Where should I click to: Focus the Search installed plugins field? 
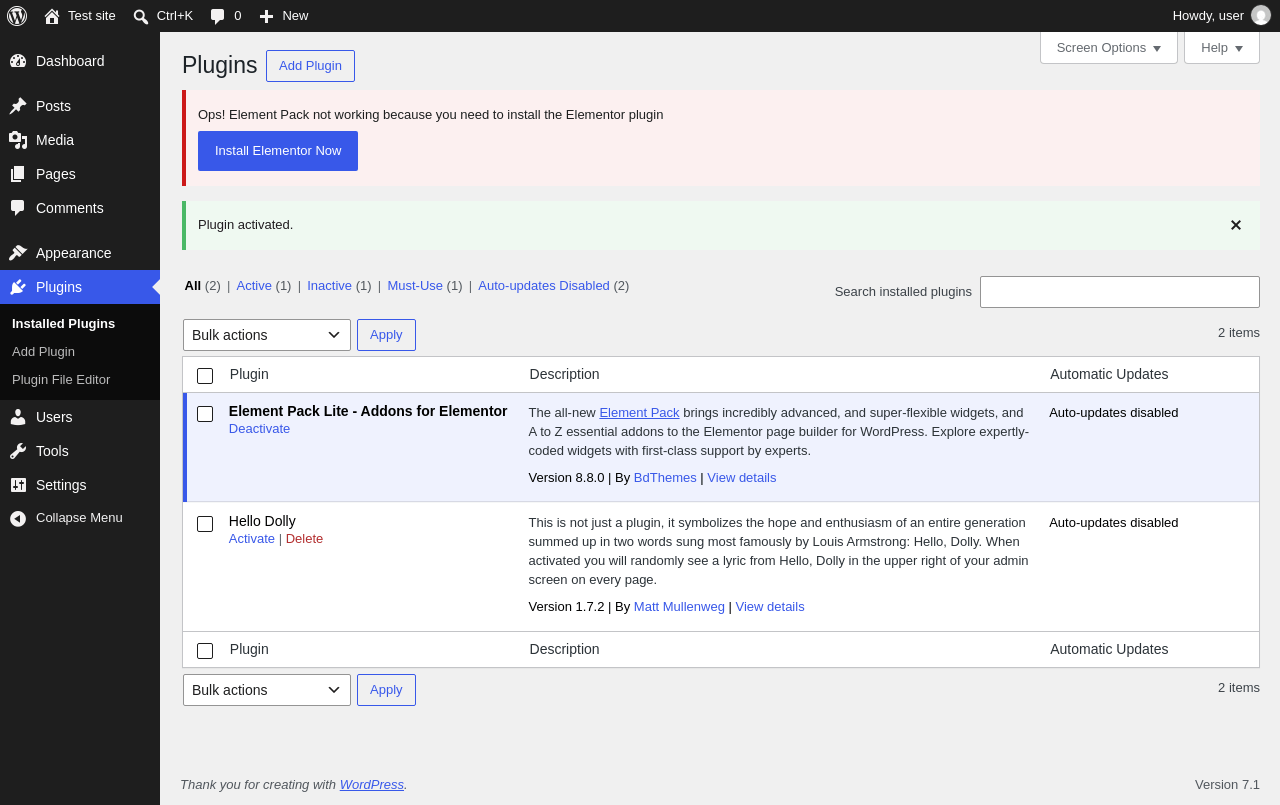tap(1120, 292)
